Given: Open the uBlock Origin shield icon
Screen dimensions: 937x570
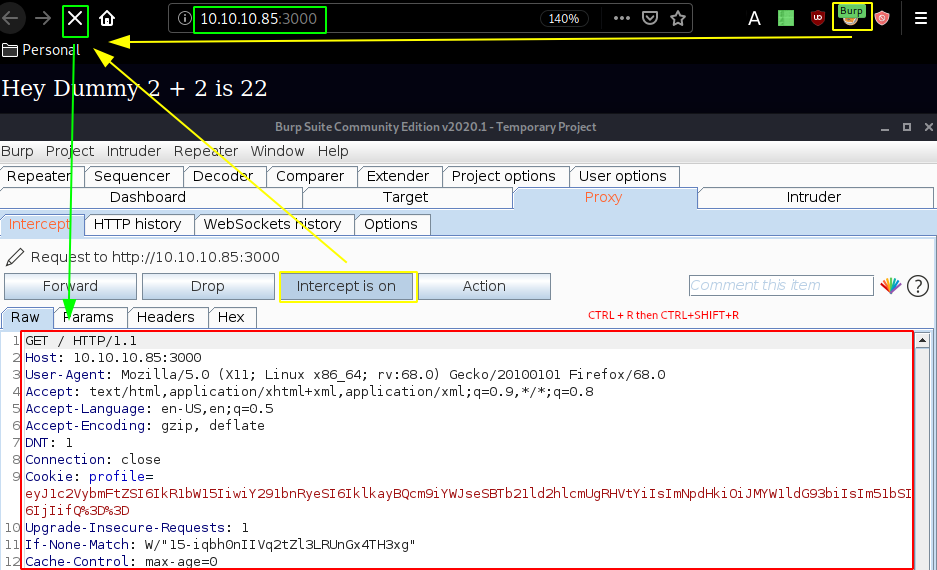Looking at the screenshot, I should (x=817, y=19).
